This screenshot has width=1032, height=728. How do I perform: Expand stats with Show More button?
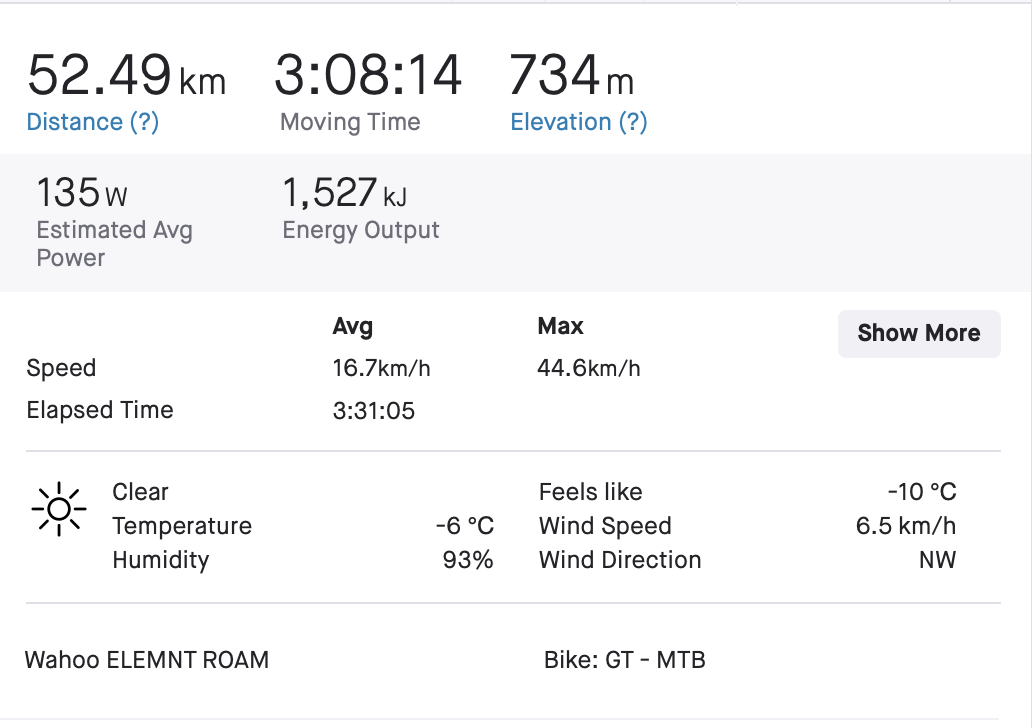click(x=919, y=334)
